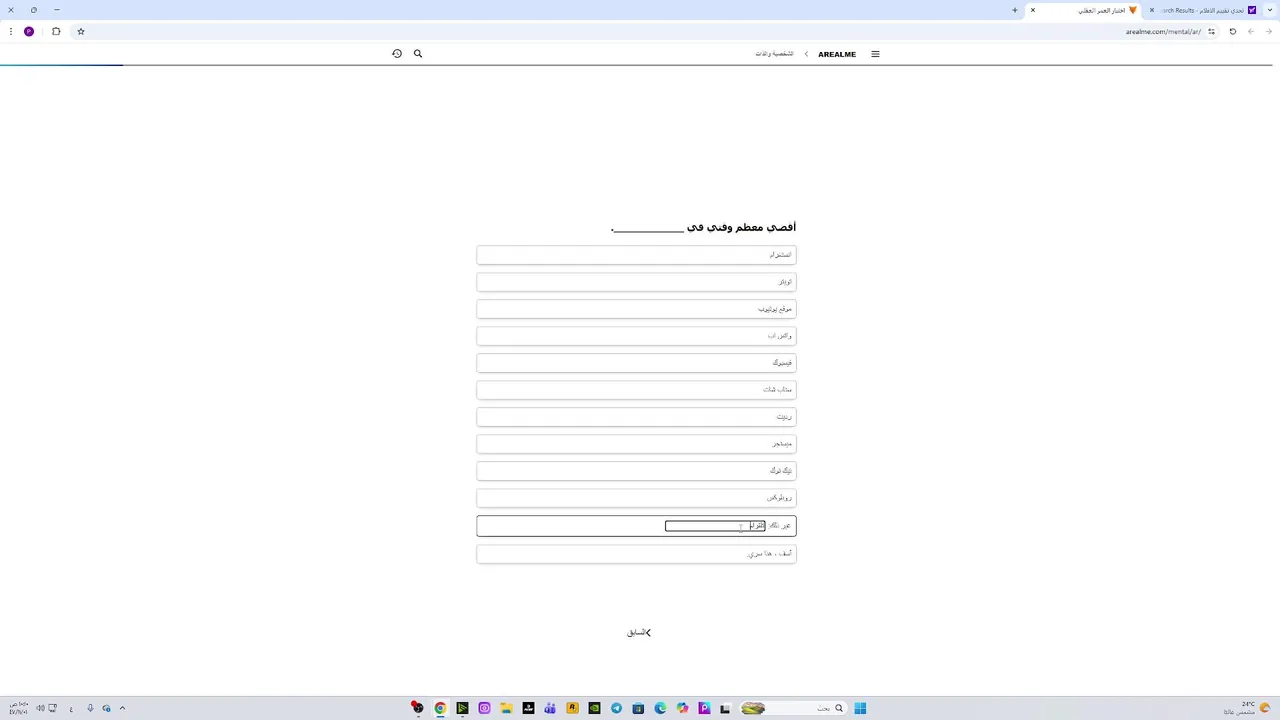
Task: Select the YouTube site answer option
Action: [x=636, y=309]
